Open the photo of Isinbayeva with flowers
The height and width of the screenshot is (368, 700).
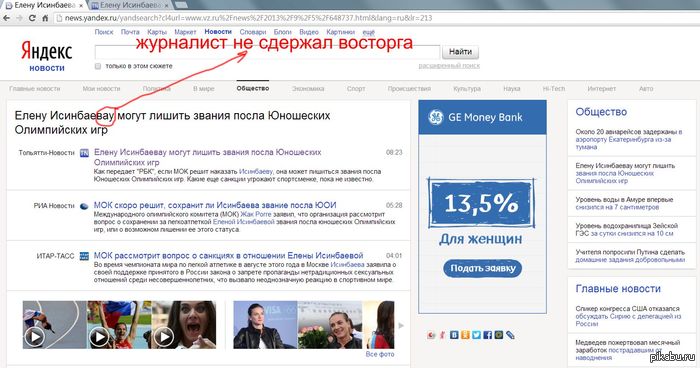(x=329, y=325)
